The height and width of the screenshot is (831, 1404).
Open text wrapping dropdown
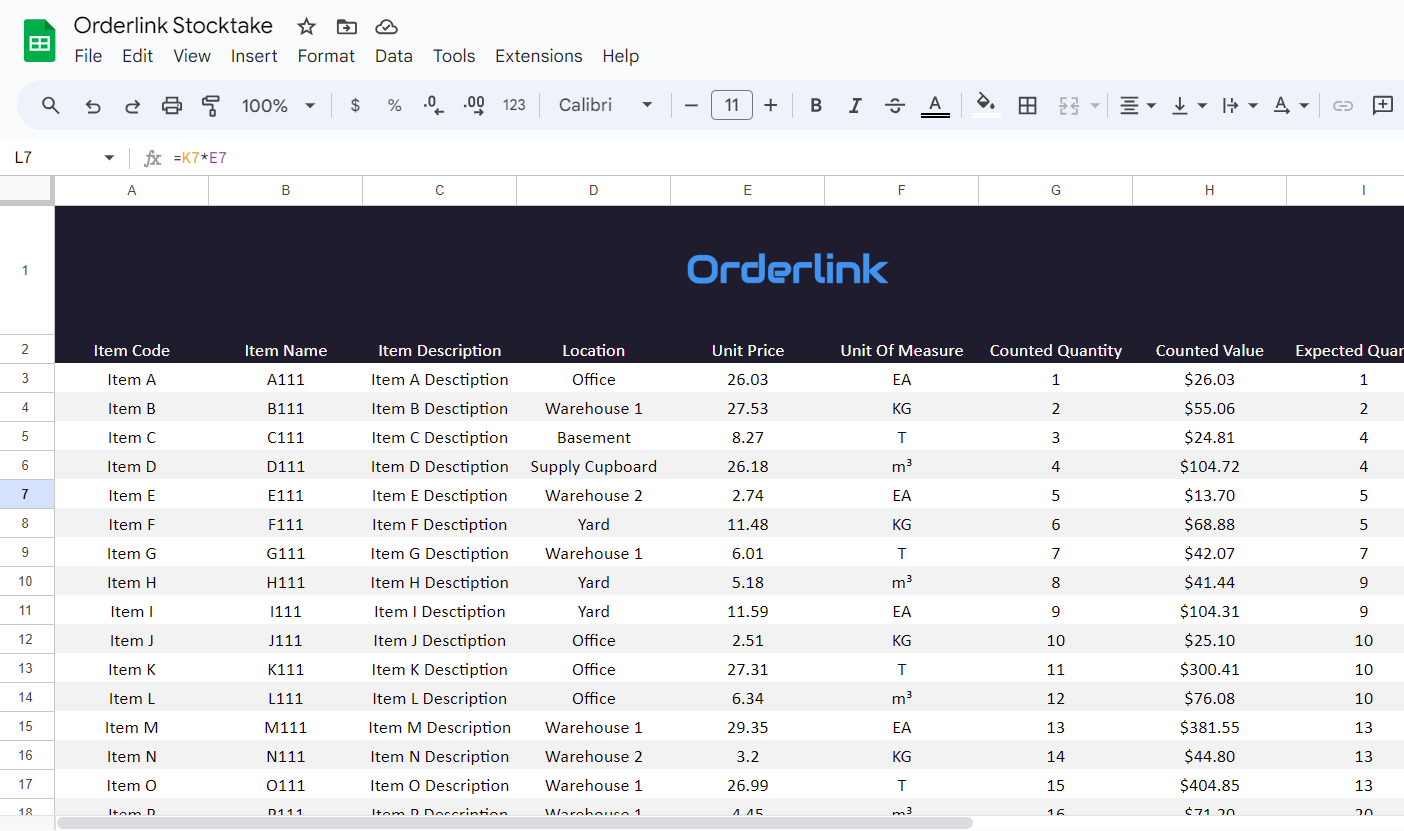click(x=1239, y=105)
